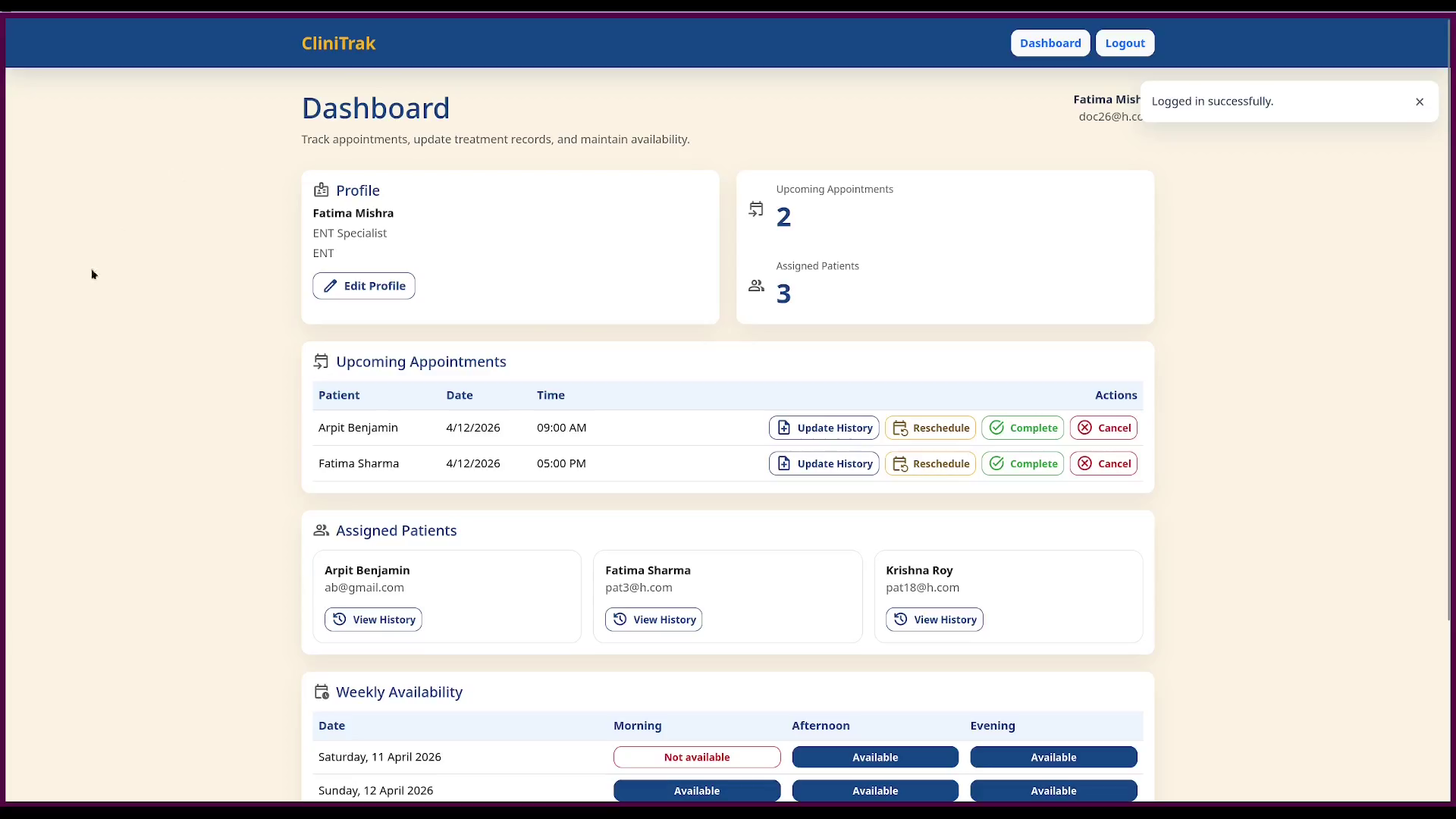
Task: Click 'Saturday, 11 April 2026' date cell
Action: 380,757
